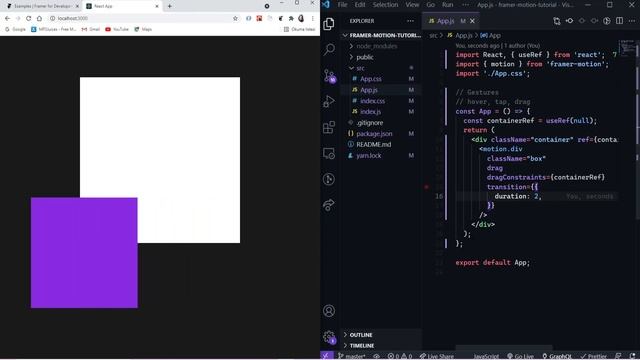Open index.css in the explorer

tap(381, 101)
